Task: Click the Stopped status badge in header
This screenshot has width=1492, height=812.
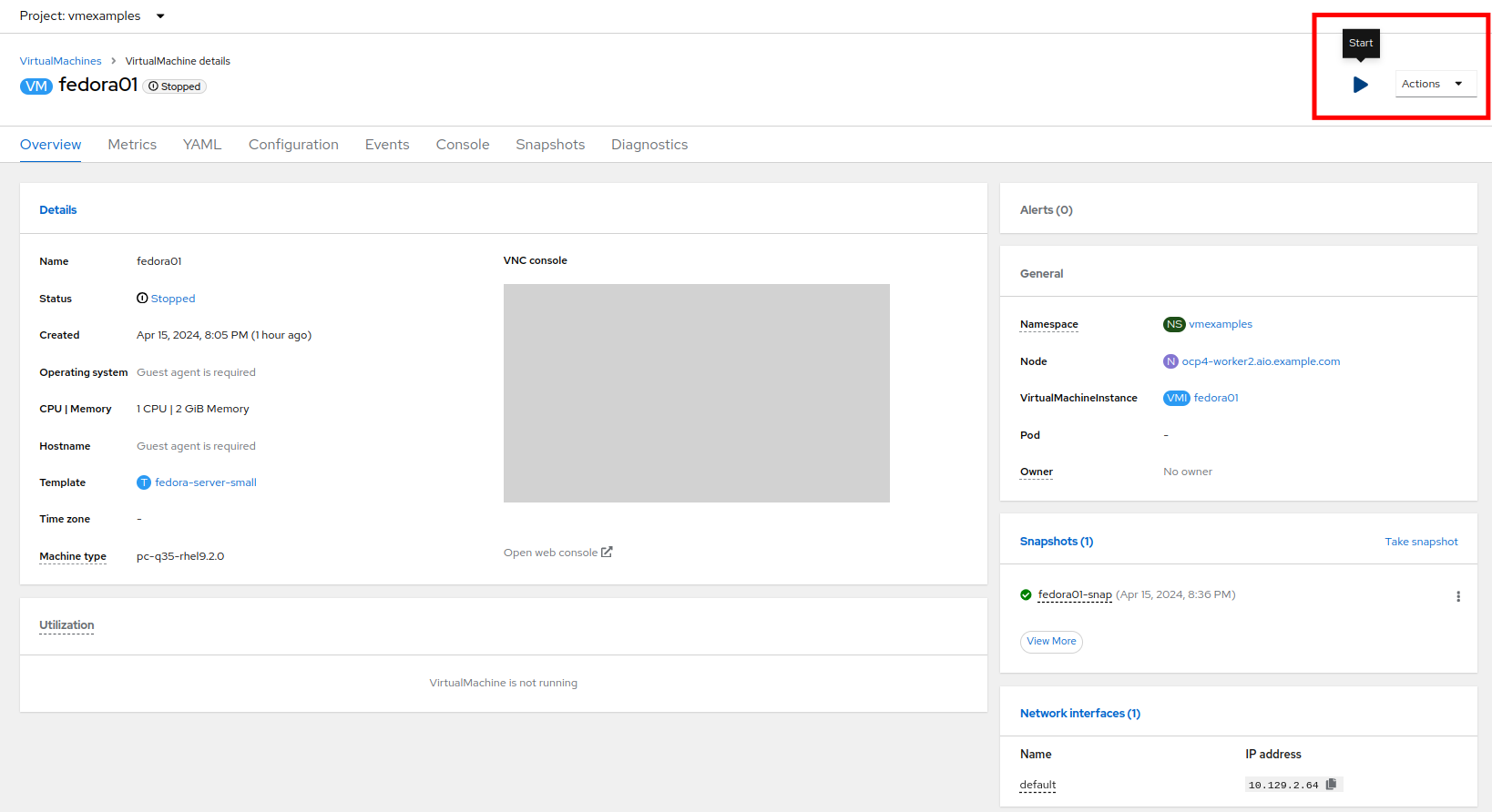Action: tap(175, 86)
